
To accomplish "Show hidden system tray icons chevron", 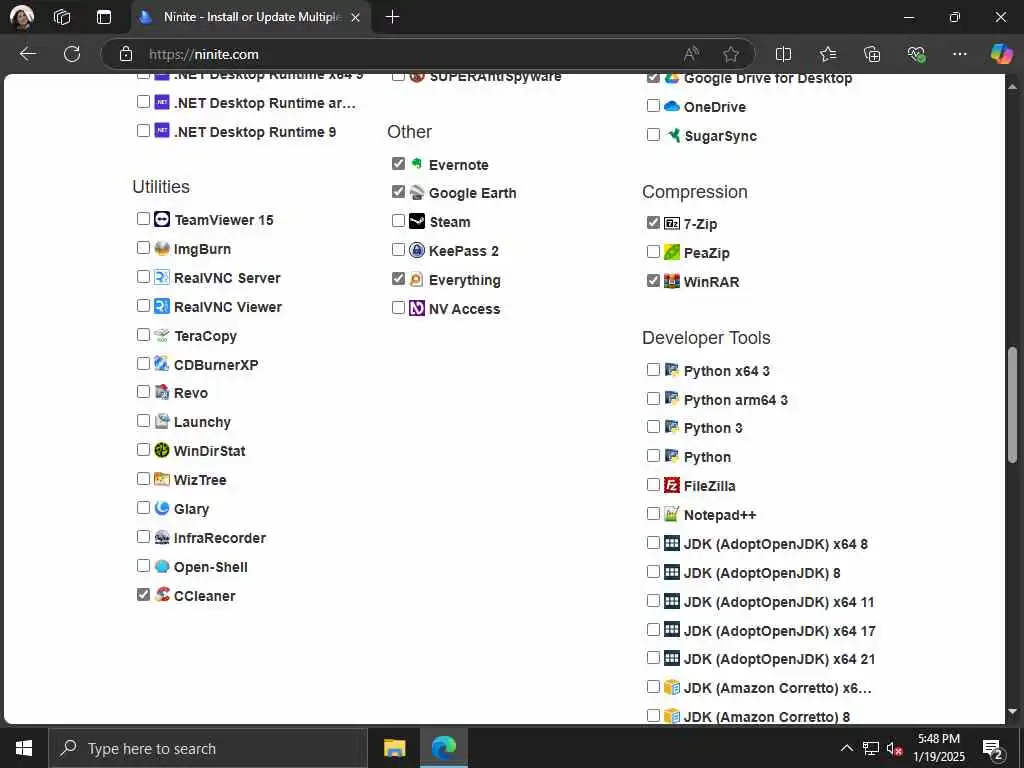I will [846, 748].
